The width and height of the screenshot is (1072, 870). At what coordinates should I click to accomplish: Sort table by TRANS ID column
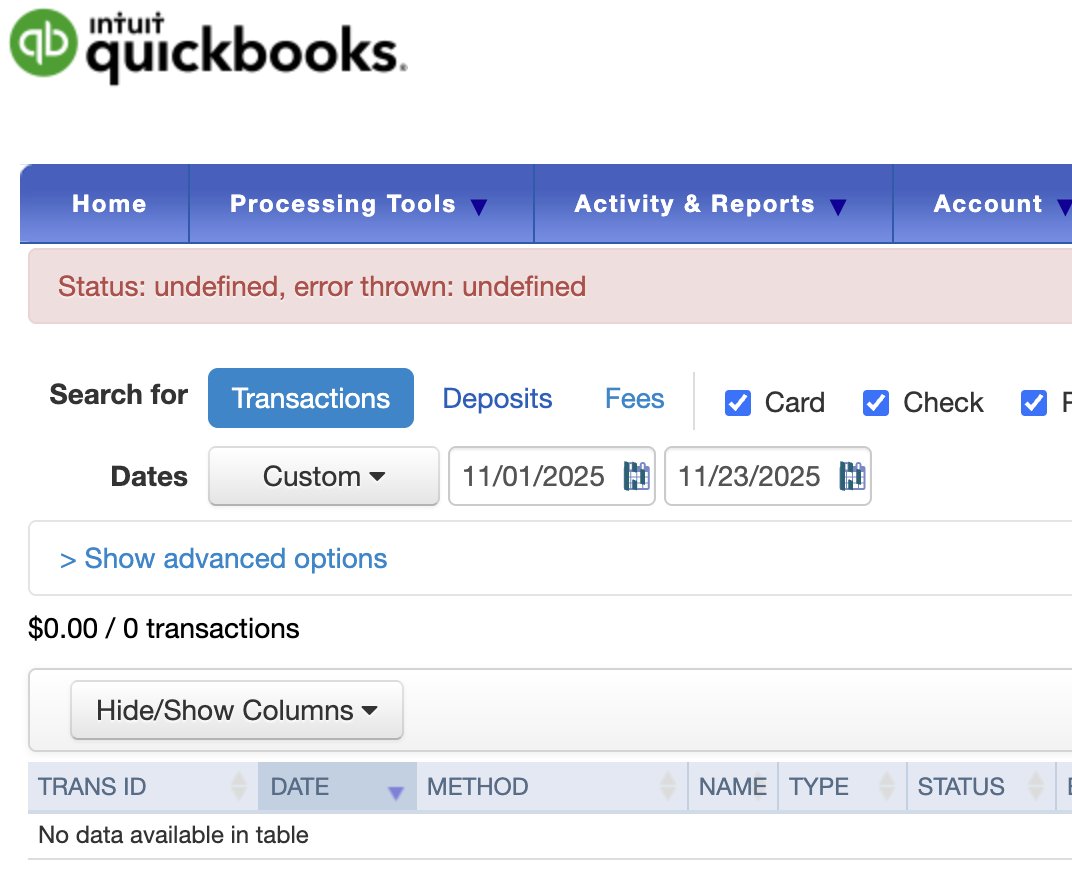(x=143, y=786)
